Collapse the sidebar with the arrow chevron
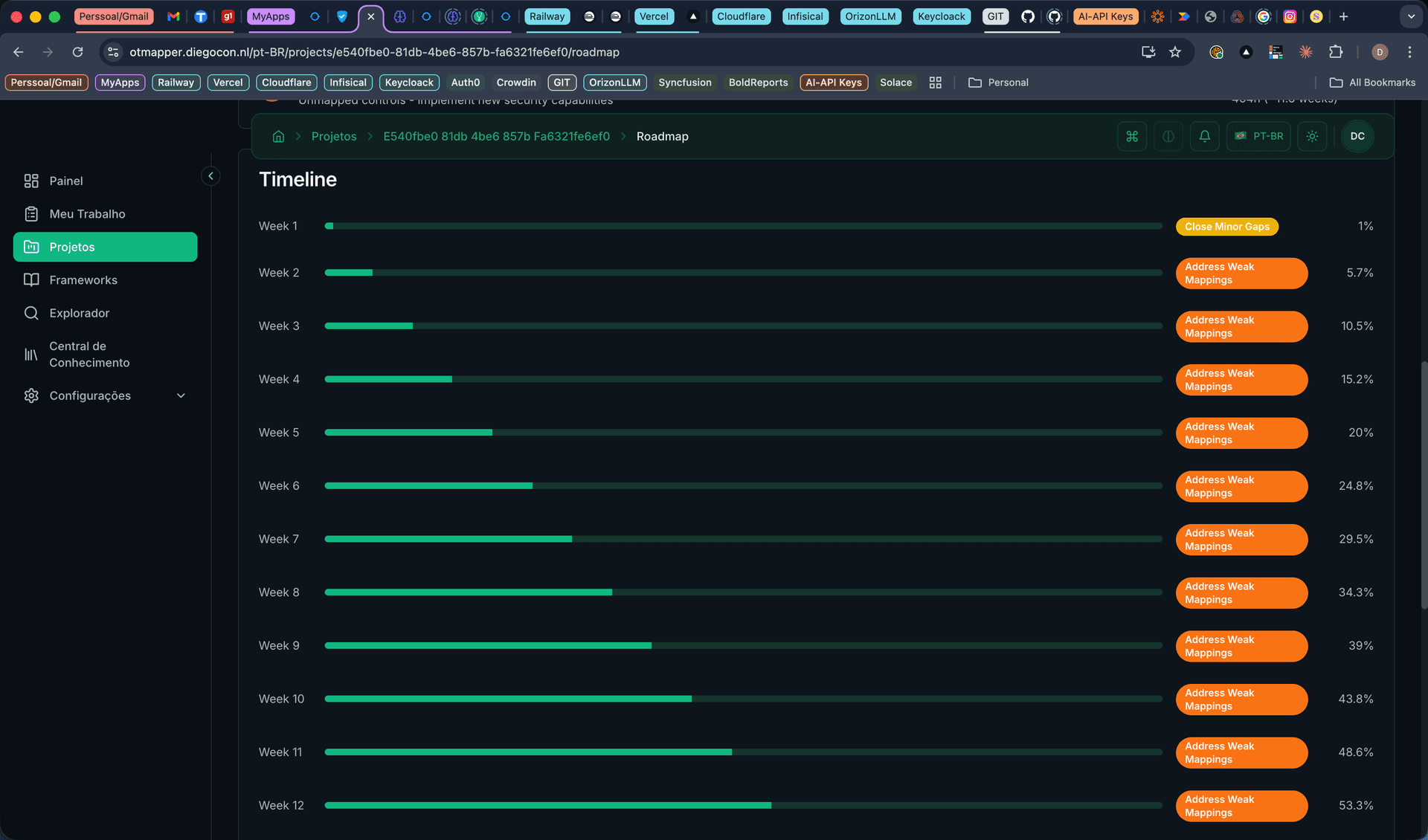1428x840 pixels. click(210, 175)
